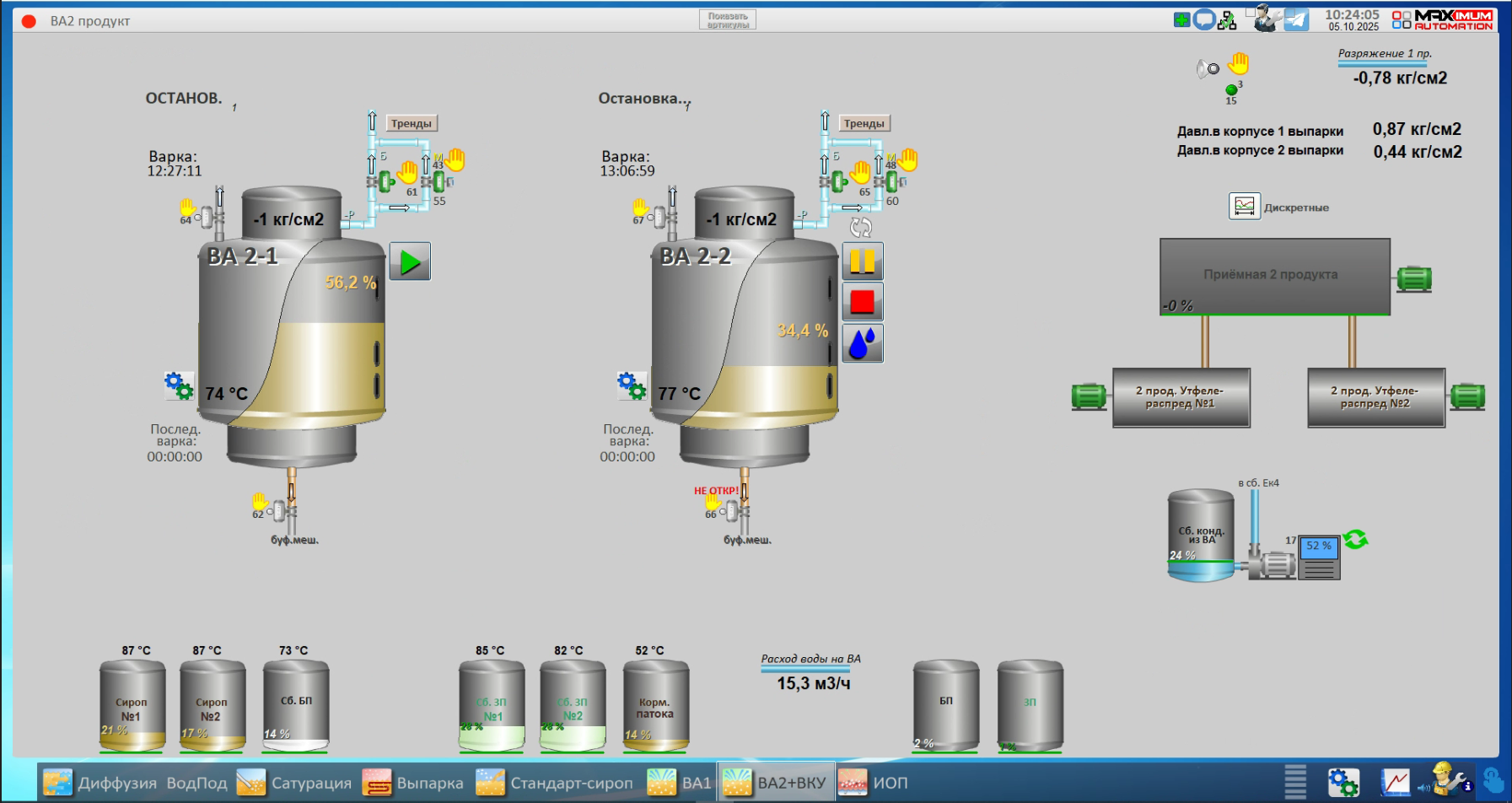Open Тренды for ВА 2-1

pos(412,123)
